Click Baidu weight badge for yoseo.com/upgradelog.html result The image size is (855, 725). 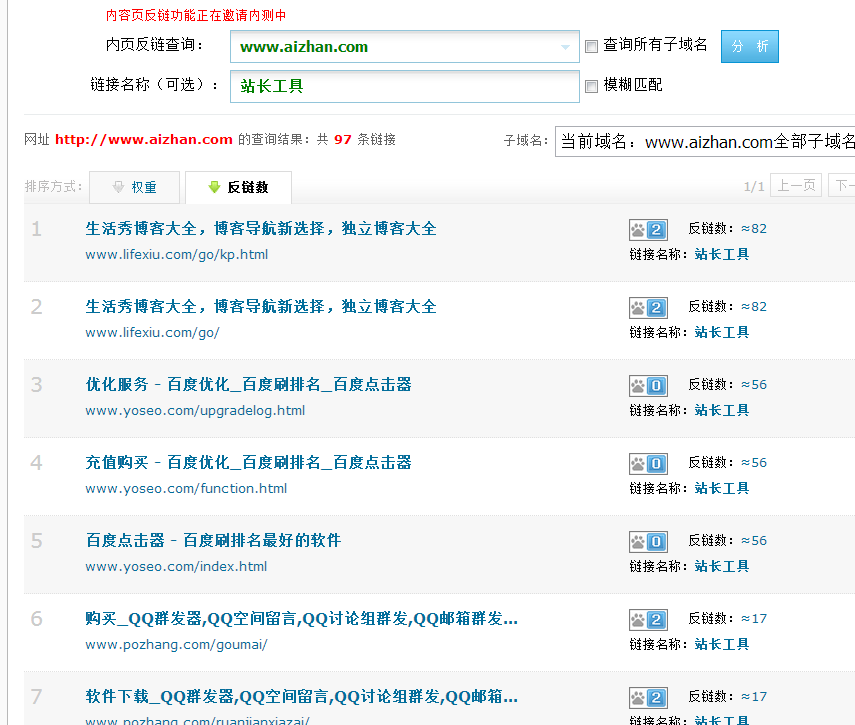648,386
